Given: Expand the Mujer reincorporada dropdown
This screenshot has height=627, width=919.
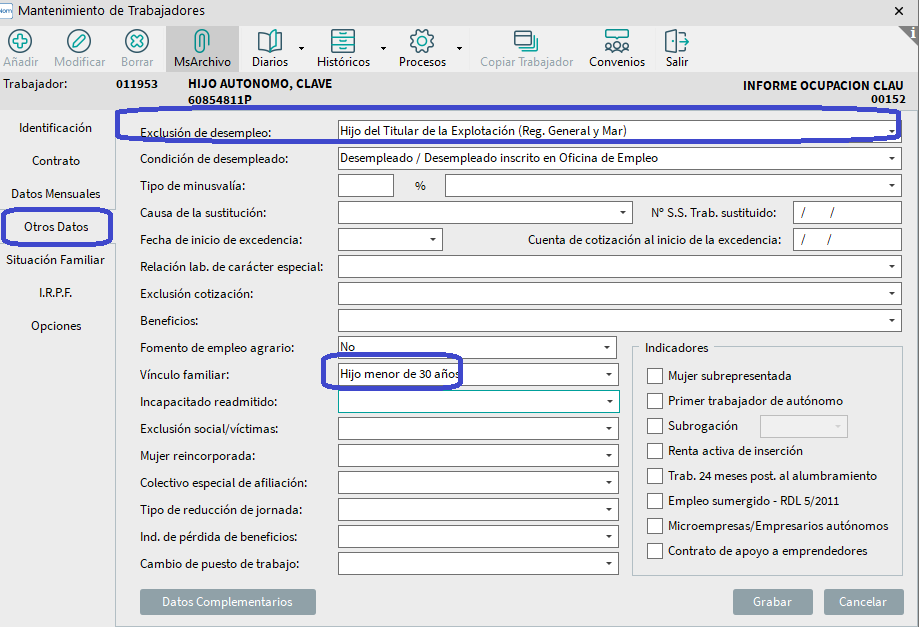Looking at the screenshot, I should pos(478,455).
